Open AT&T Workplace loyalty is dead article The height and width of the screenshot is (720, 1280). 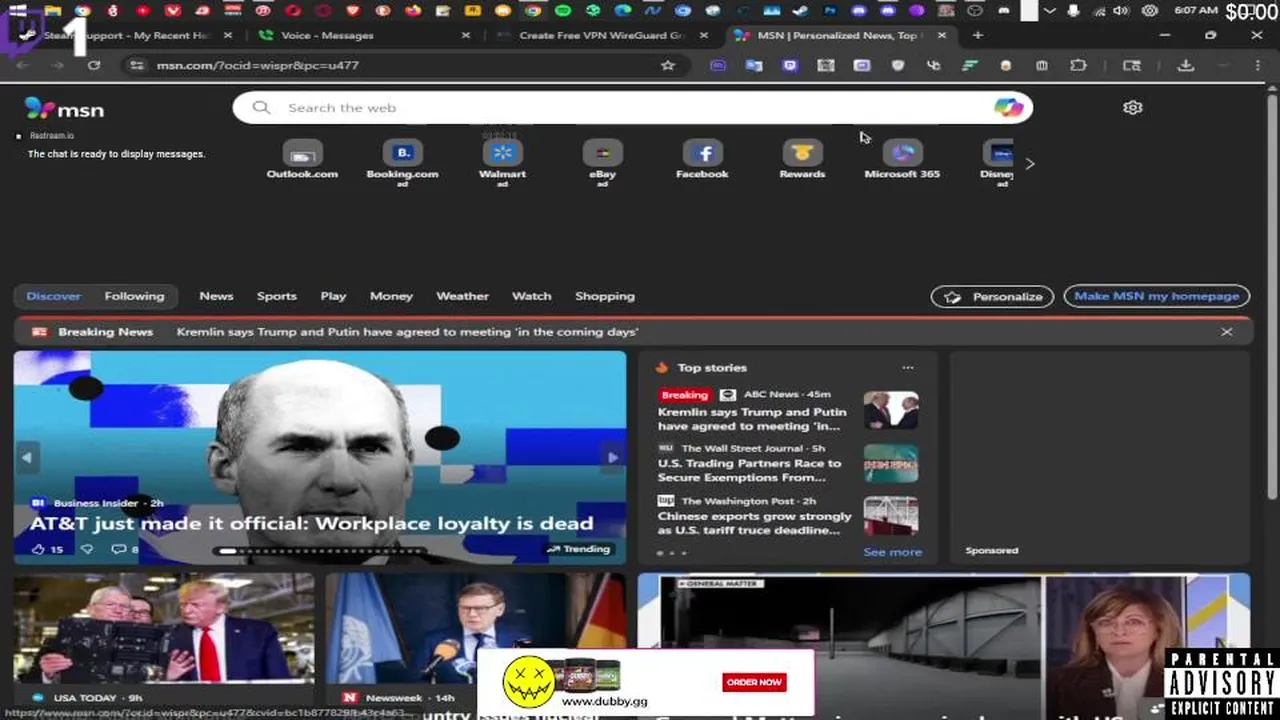click(x=311, y=523)
